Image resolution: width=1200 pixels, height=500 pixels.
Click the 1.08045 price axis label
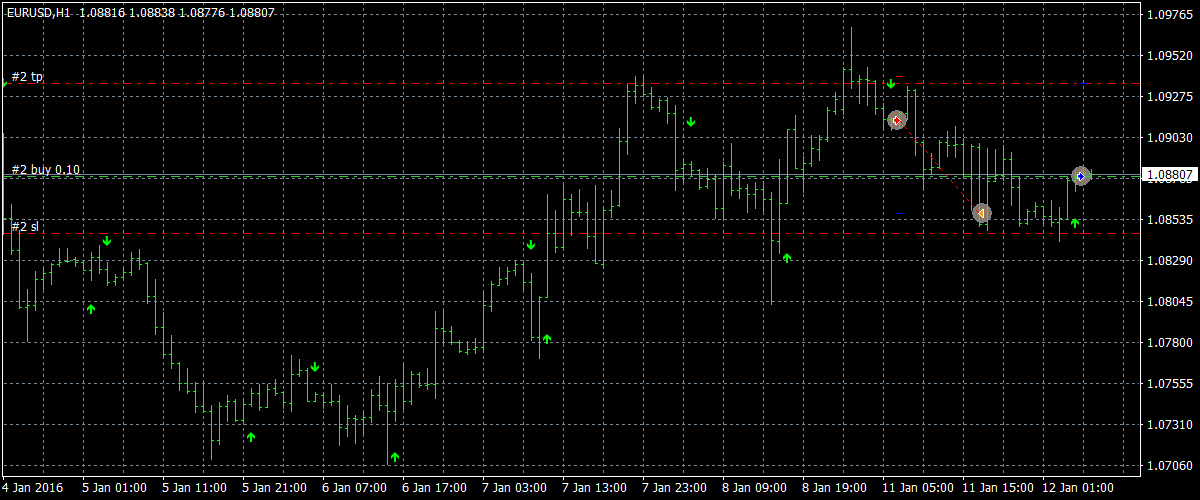click(1171, 301)
